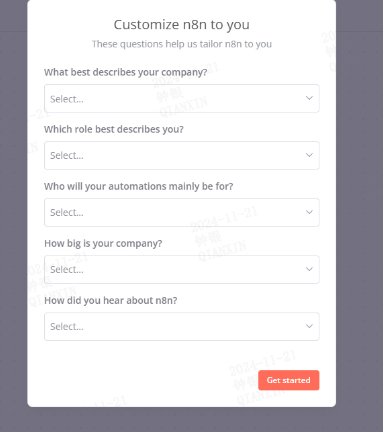Click 'Which role best describes you?' label
The width and height of the screenshot is (383, 432).
114,129
